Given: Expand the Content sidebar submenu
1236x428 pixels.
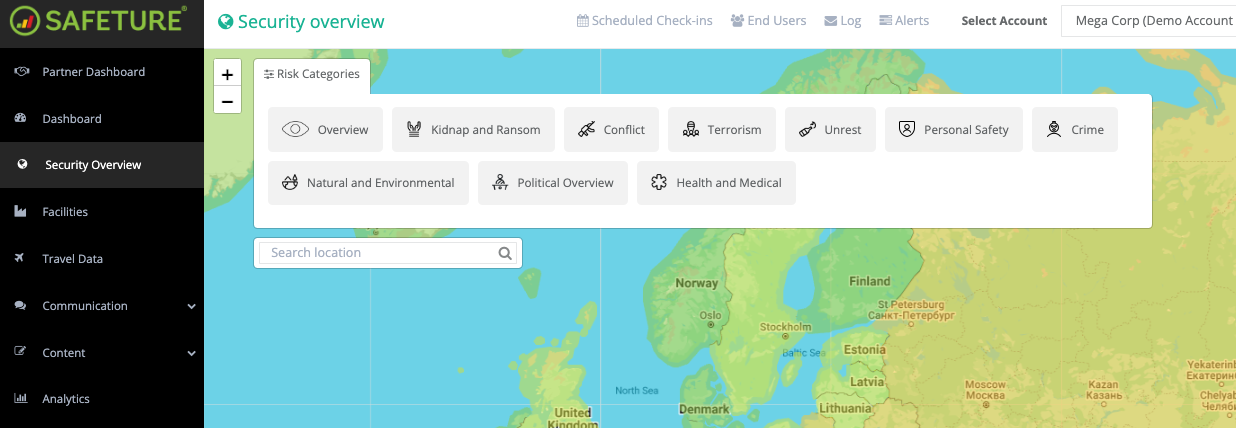Looking at the screenshot, I should (191, 353).
